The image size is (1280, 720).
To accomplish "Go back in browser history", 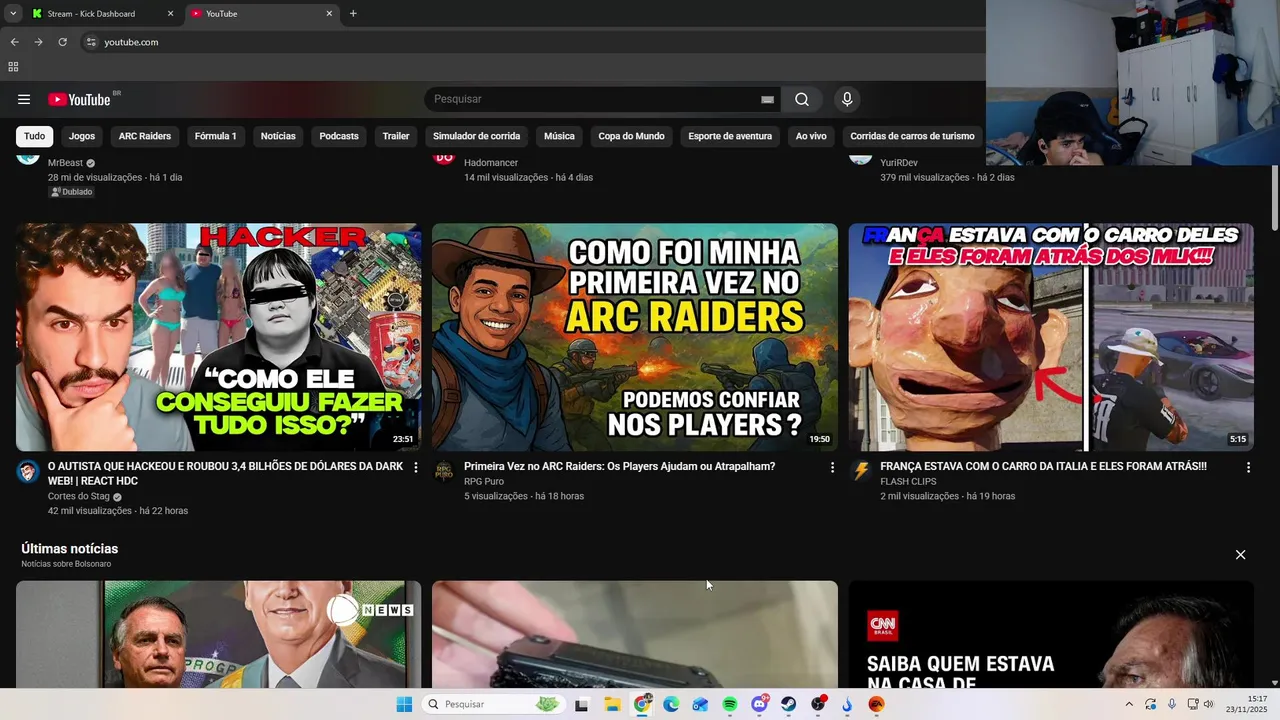I will (x=14, y=42).
